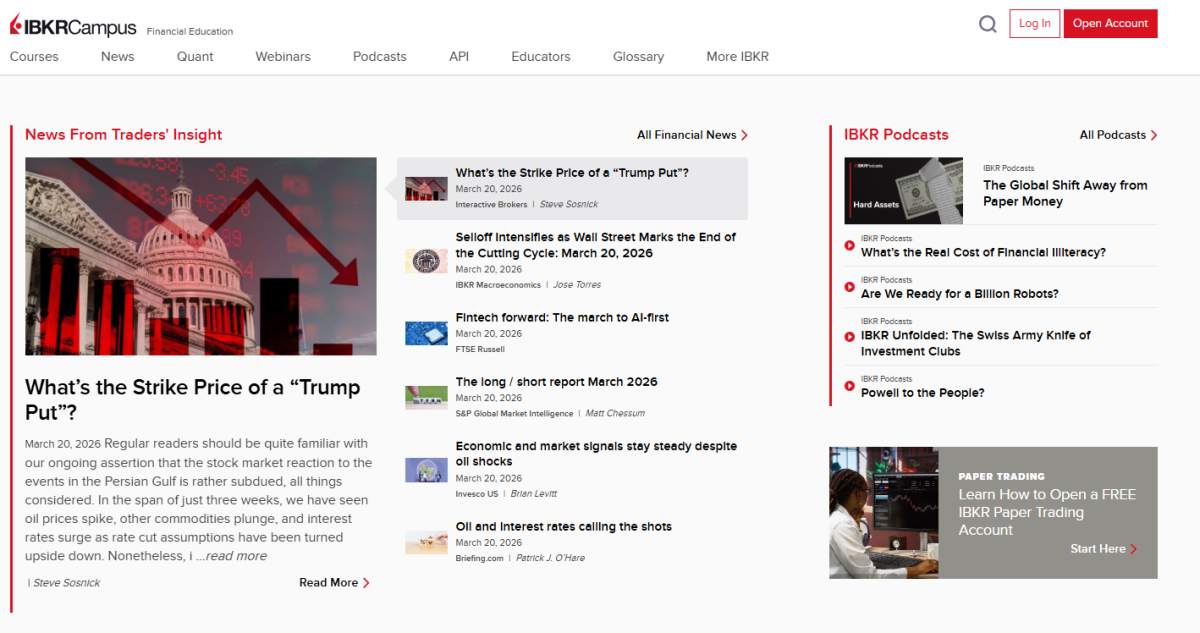Click play icon beside Real Cost of Financial Illiteracy
The height and width of the screenshot is (633, 1200).
[850, 245]
